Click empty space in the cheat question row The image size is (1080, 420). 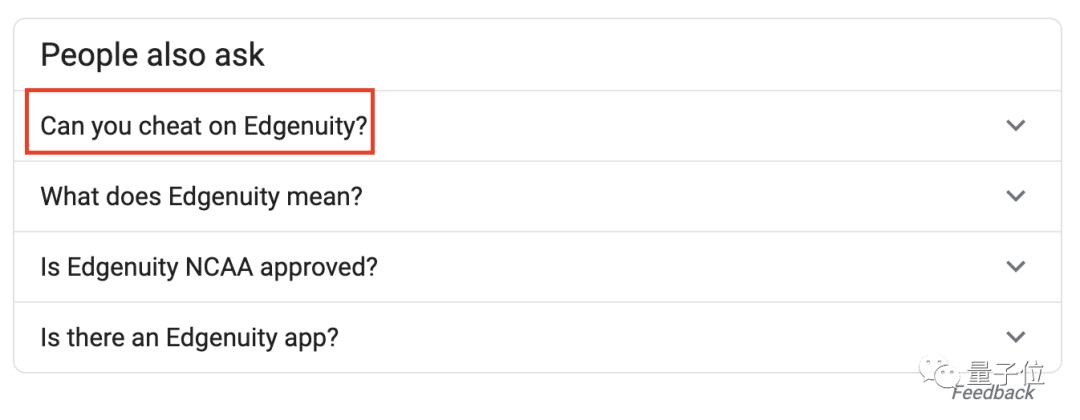click(x=680, y=126)
